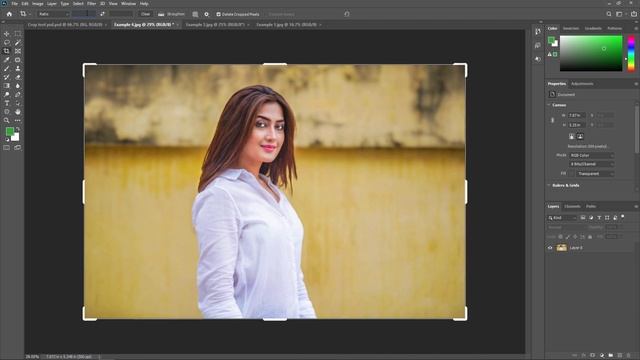Select the Brush tool
This screenshot has height=360, width=640.
(x=7, y=69)
